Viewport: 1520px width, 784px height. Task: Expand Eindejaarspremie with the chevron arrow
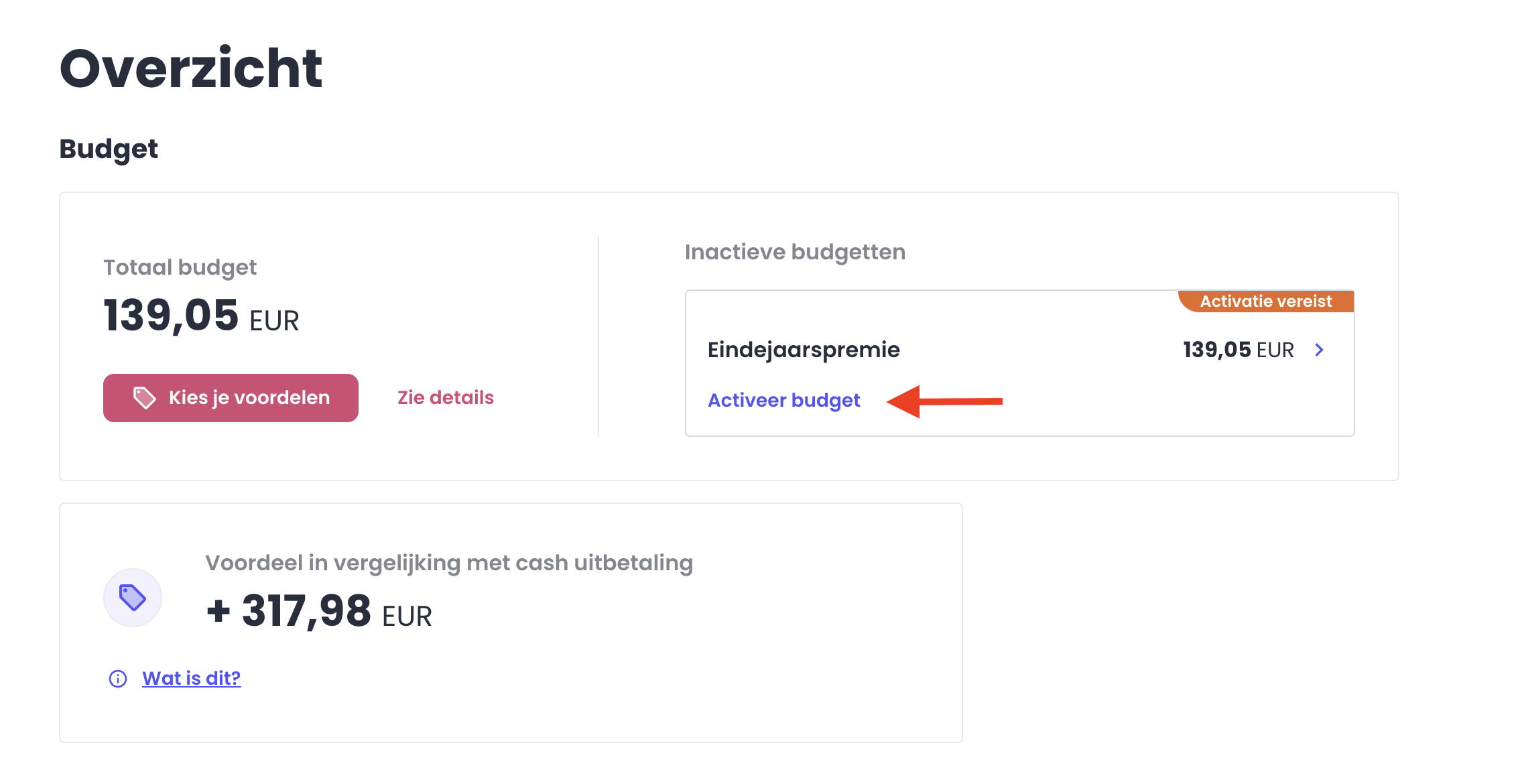(x=1319, y=350)
